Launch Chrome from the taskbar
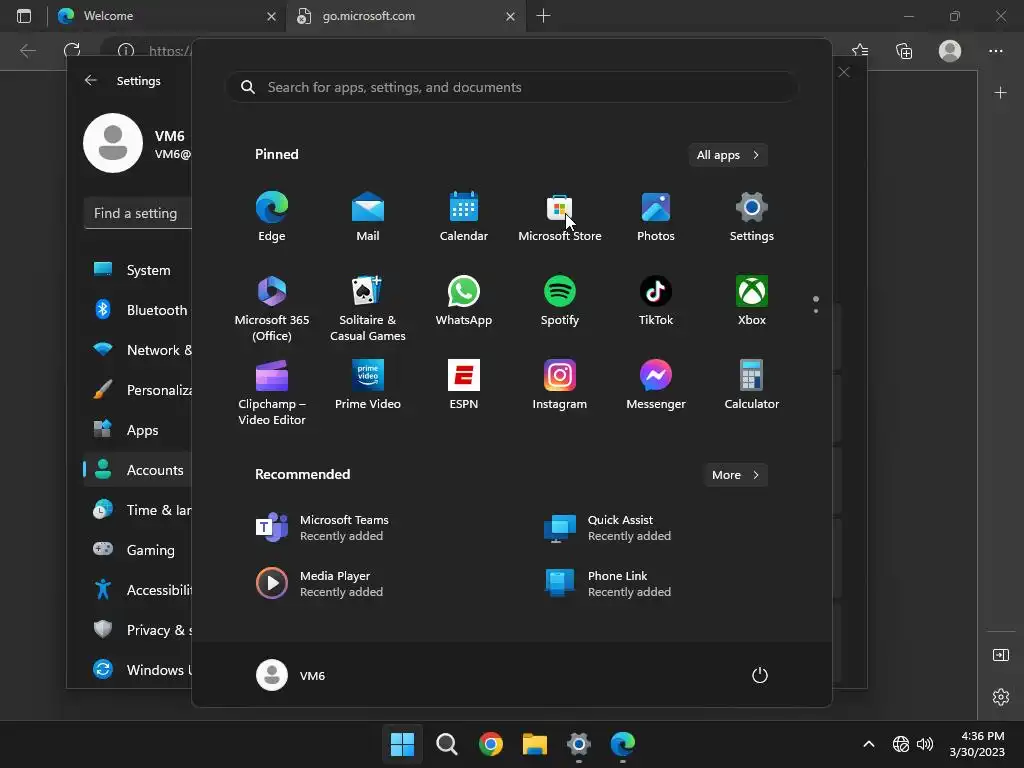Viewport: 1024px width, 768px height. point(491,744)
